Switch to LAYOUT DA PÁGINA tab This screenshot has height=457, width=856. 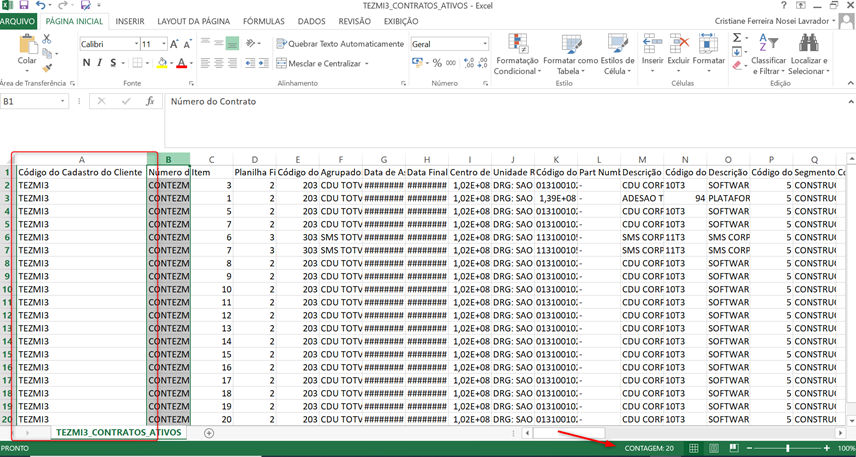193,22
